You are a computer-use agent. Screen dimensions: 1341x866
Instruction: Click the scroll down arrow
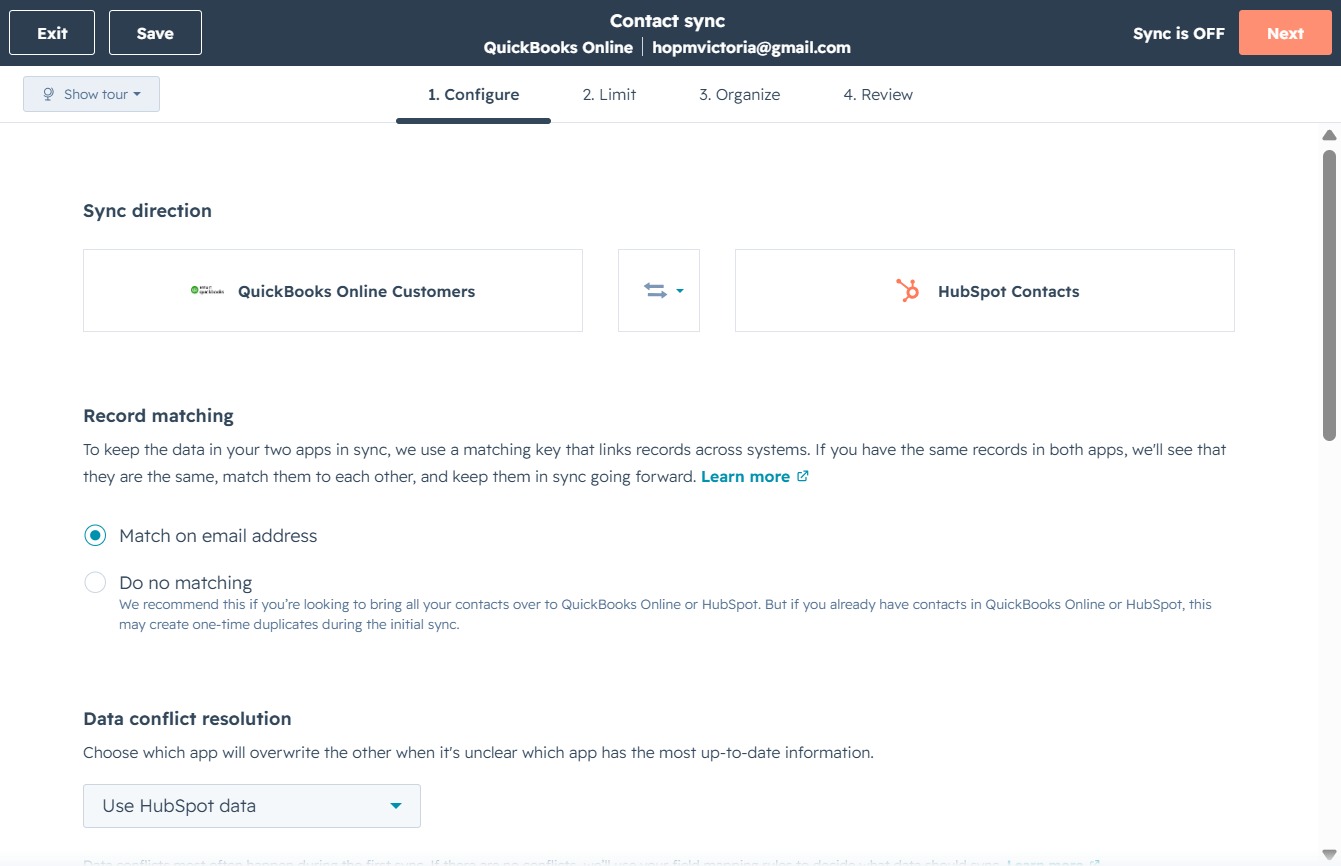pyautogui.click(x=1329, y=853)
